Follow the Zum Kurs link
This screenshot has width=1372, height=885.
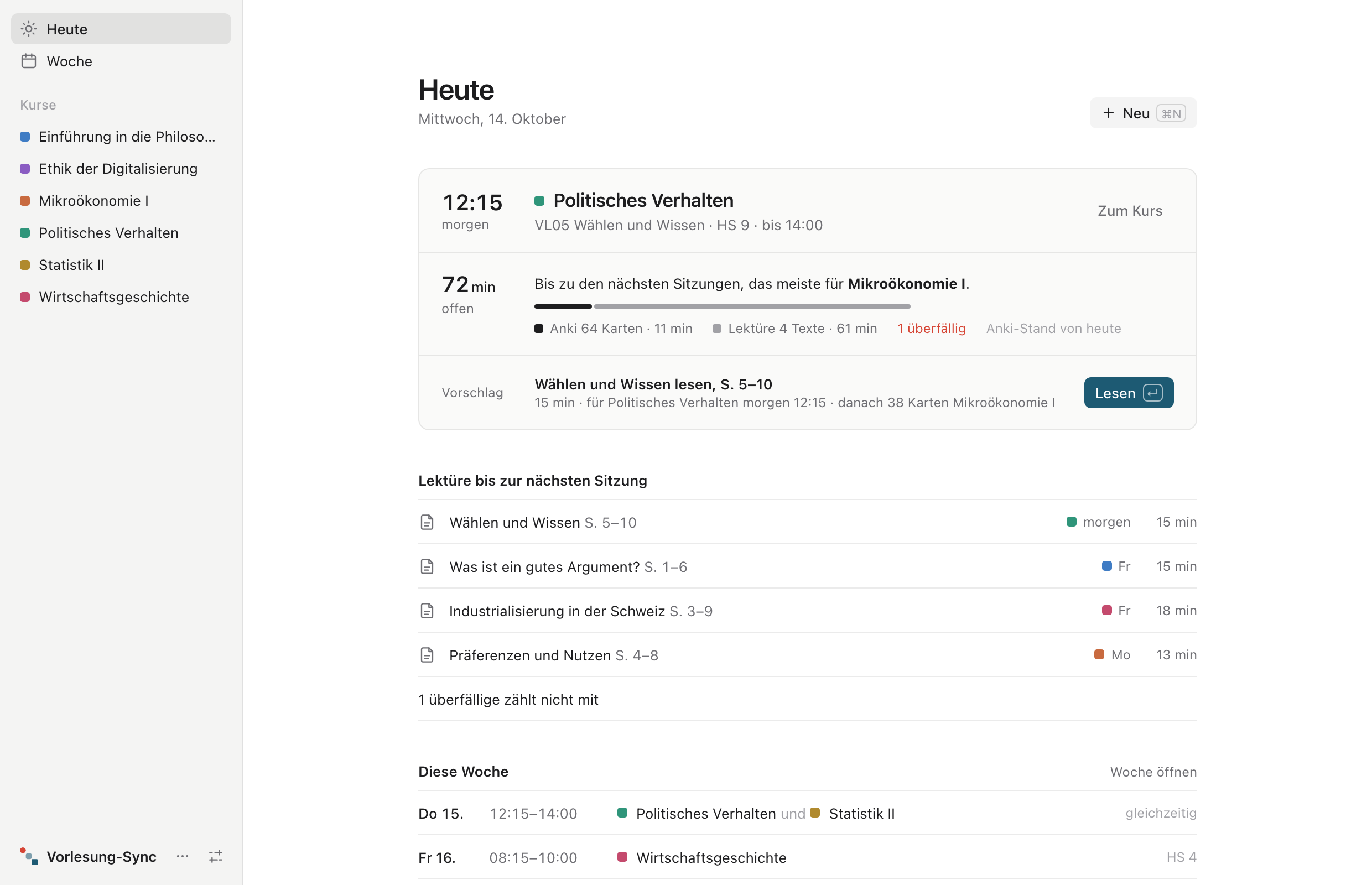pyautogui.click(x=1130, y=210)
